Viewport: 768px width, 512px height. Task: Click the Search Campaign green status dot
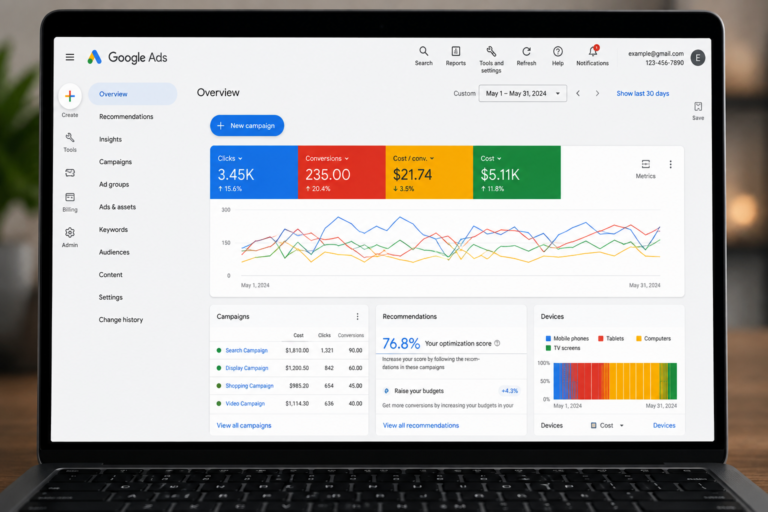[x=218, y=350]
